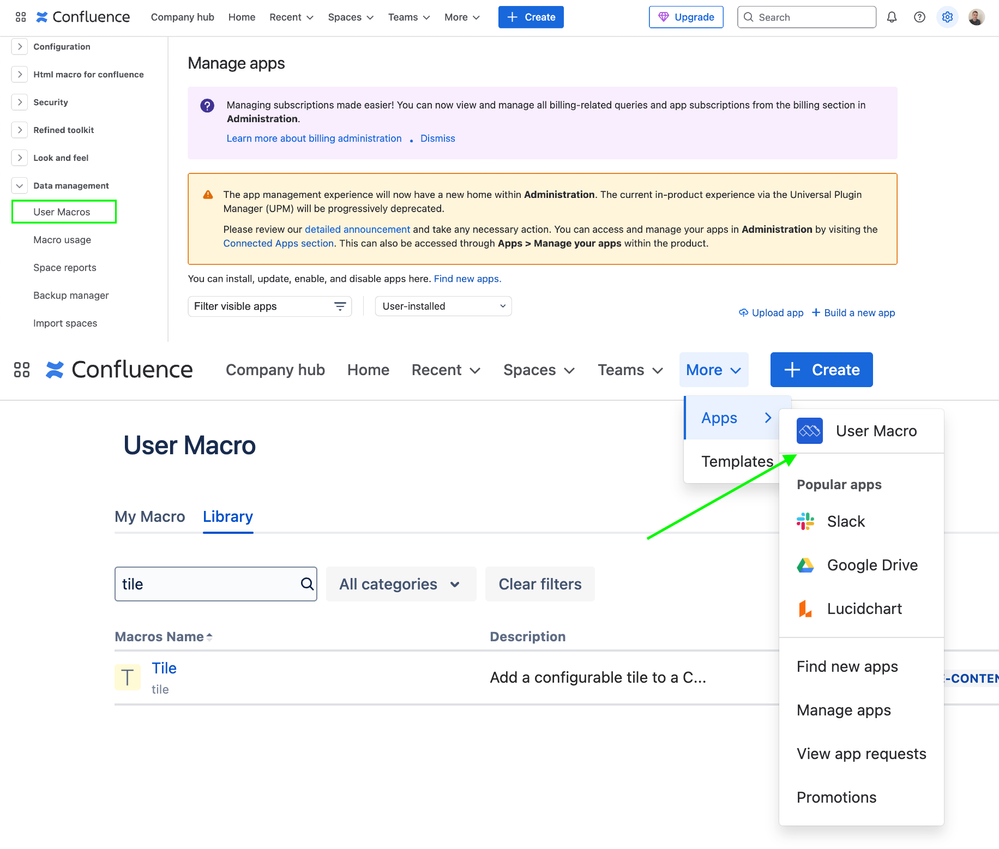Click the Find new apps link
The height and width of the screenshot is (849, 999).
tap(467, 279)
